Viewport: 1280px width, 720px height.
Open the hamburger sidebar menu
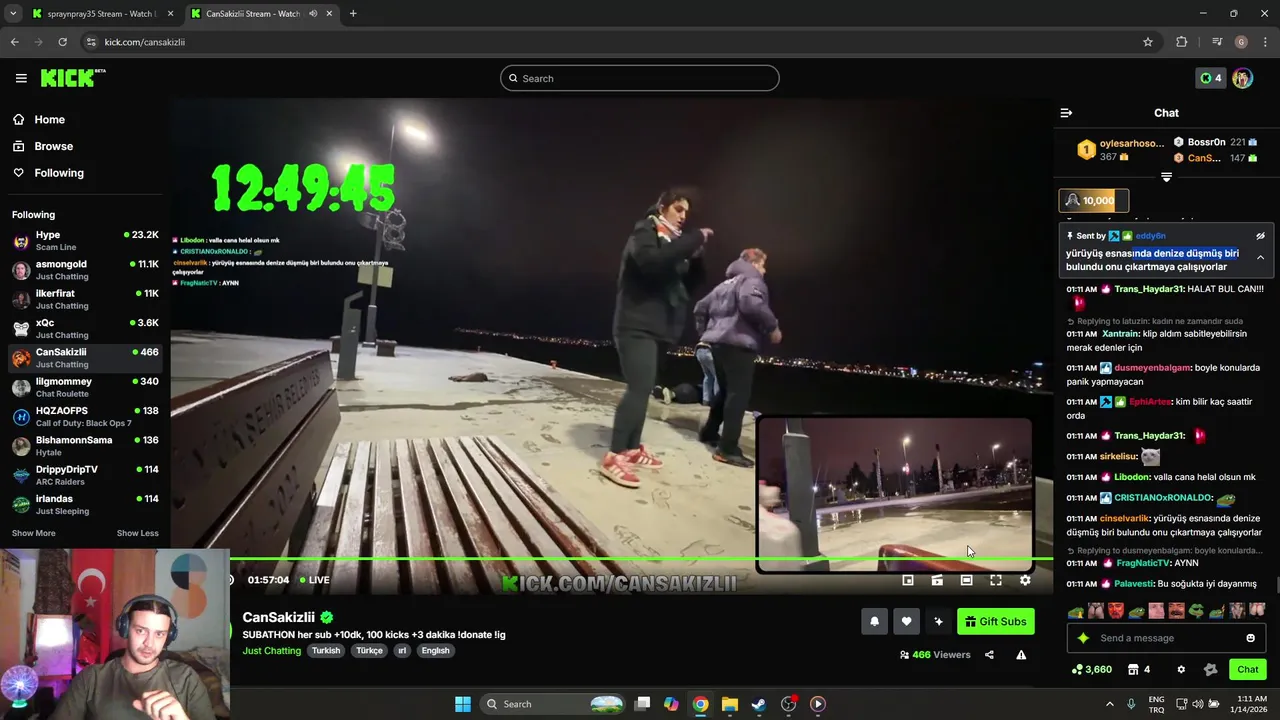coord(21,78)
